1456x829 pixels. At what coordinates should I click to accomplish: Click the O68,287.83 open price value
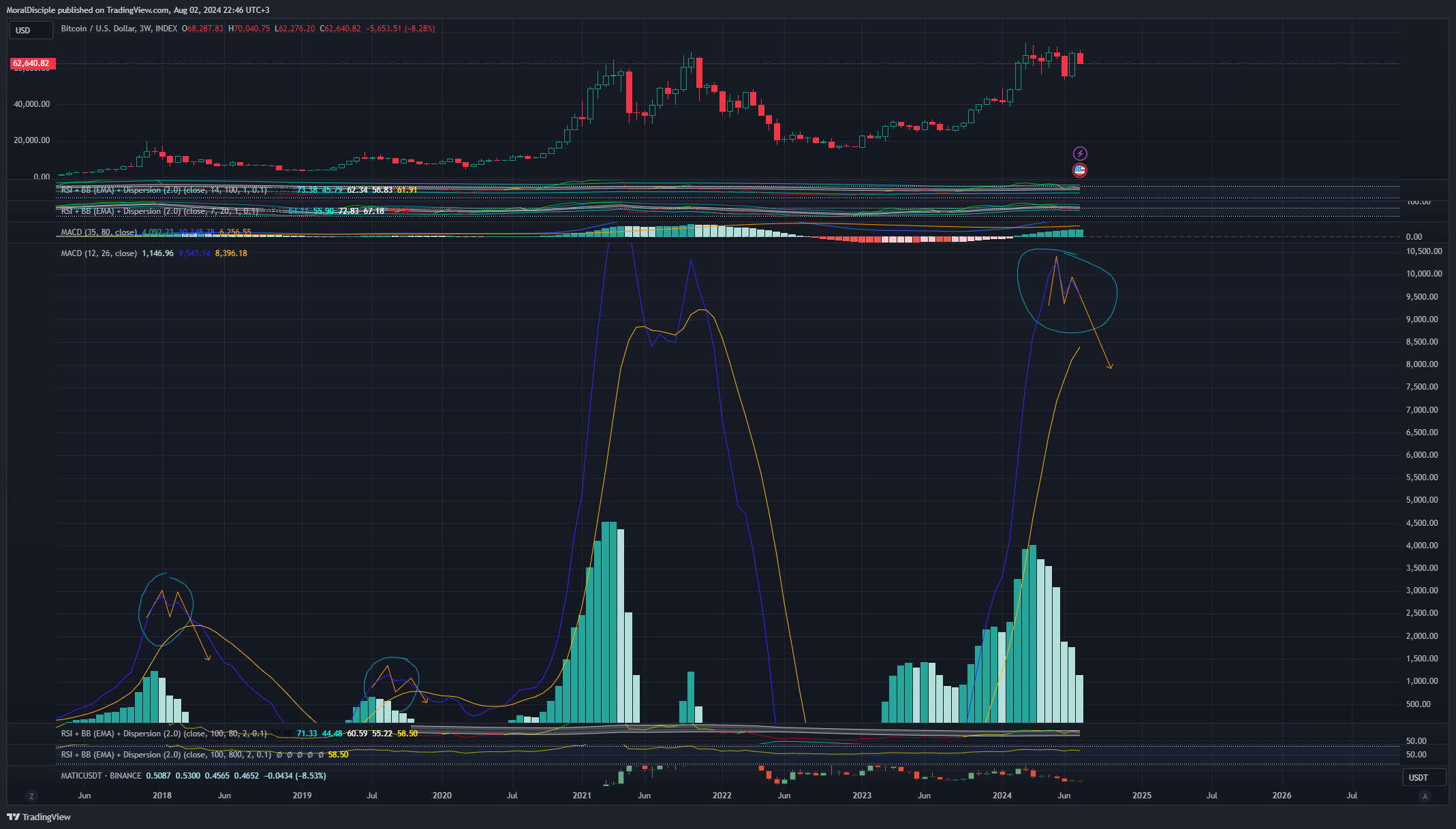click(202, 29)
